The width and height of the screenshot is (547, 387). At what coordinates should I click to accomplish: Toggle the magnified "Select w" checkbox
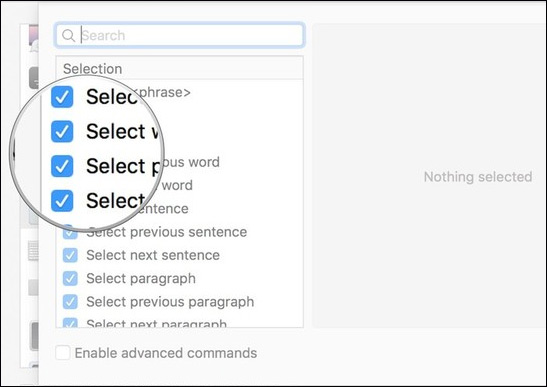tap(62, 132)
